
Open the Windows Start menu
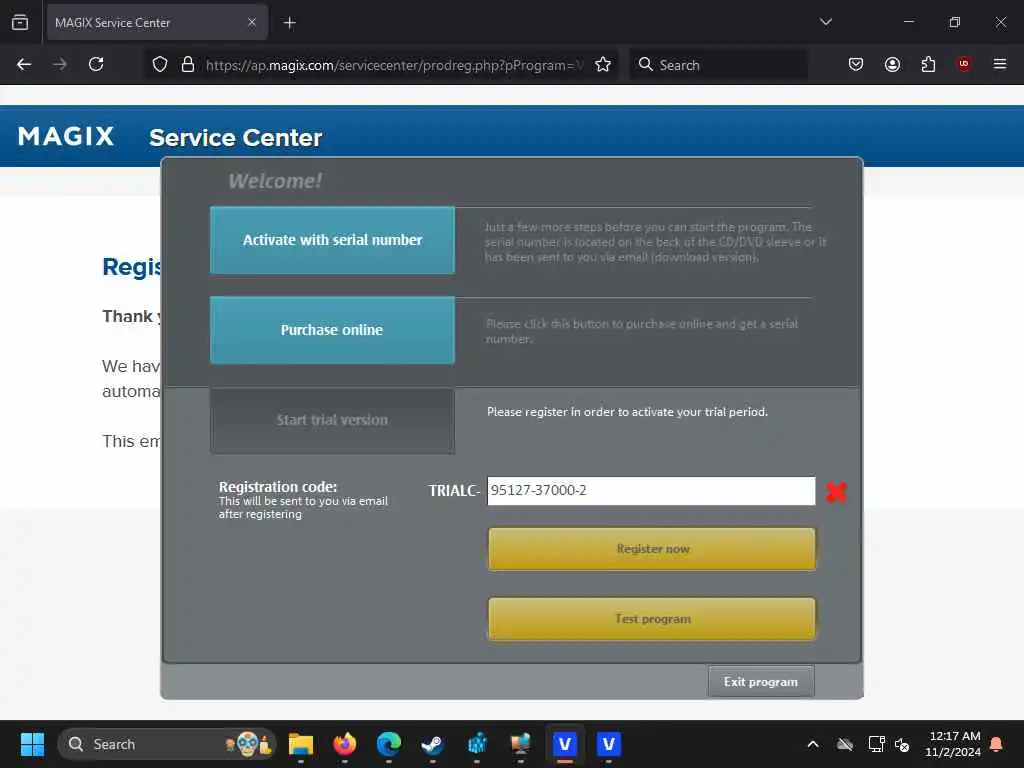[32, 744]
